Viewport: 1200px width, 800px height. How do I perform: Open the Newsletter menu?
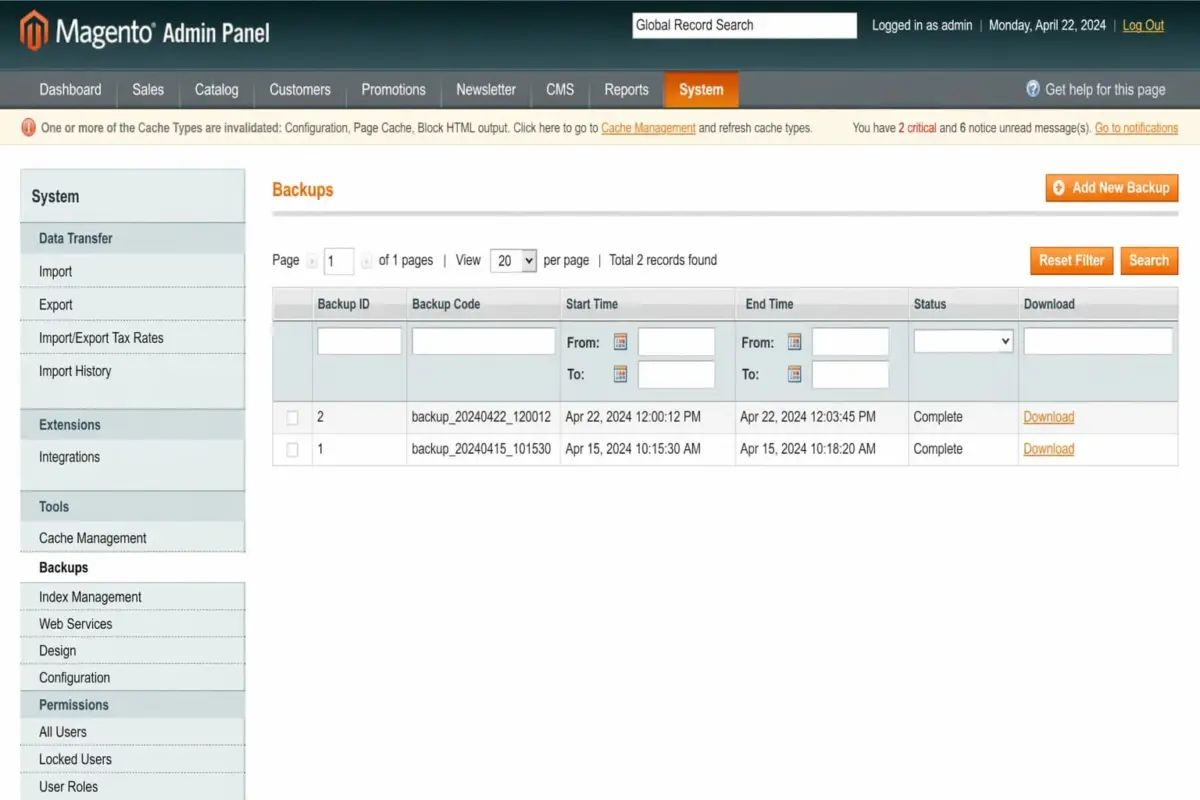tap(486, 89)
